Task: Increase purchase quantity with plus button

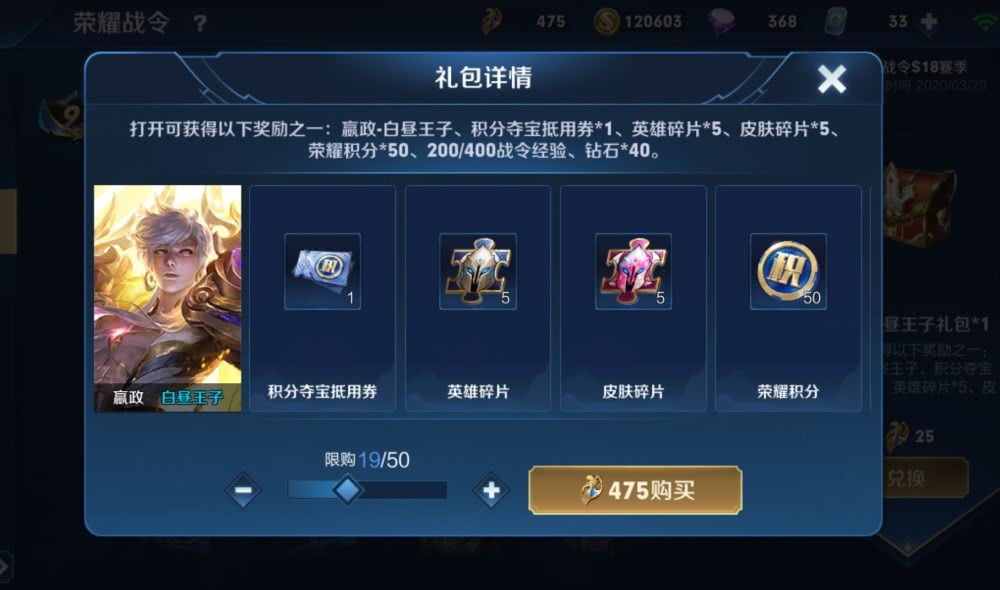Action: coord(491,490)
